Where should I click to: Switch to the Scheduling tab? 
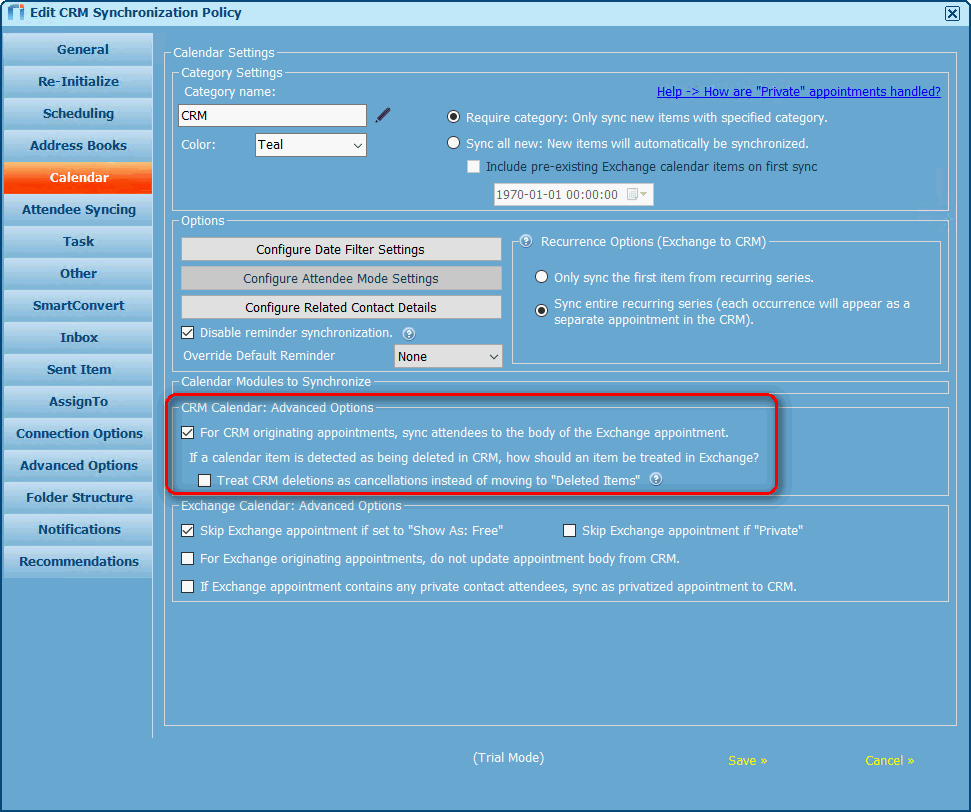tap(78, 113)
